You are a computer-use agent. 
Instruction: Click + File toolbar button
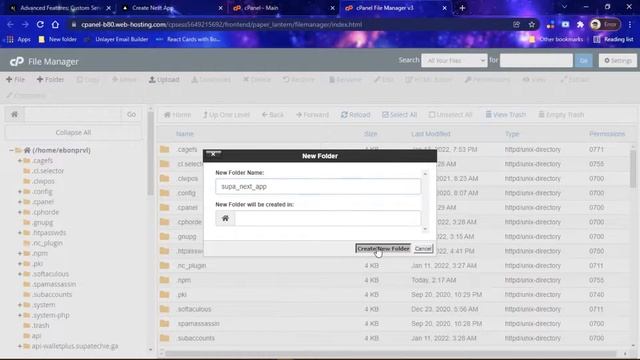[x=16, y=80]
